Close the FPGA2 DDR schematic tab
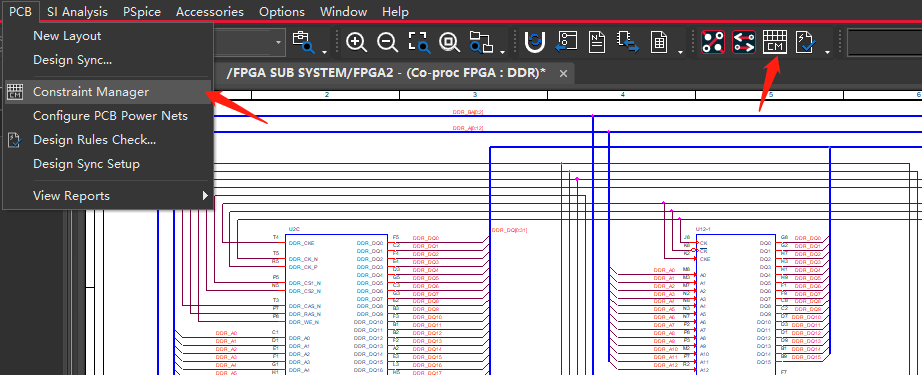This screenshot has height=375, width=922. [563, 73]
